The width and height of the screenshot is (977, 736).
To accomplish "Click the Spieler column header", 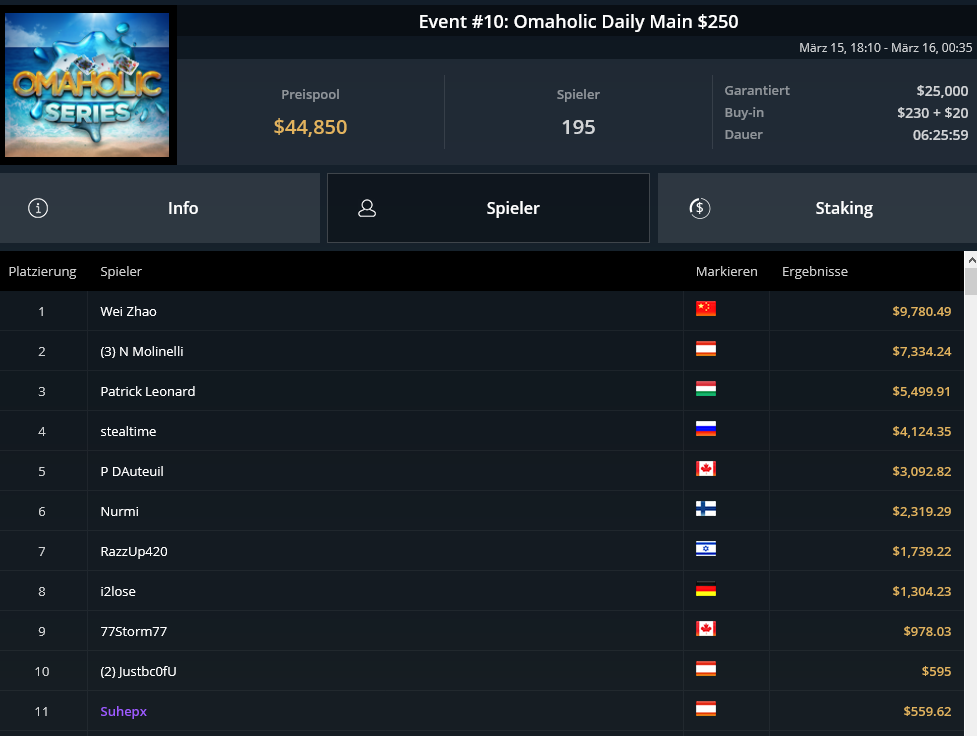I will (121, 271).
